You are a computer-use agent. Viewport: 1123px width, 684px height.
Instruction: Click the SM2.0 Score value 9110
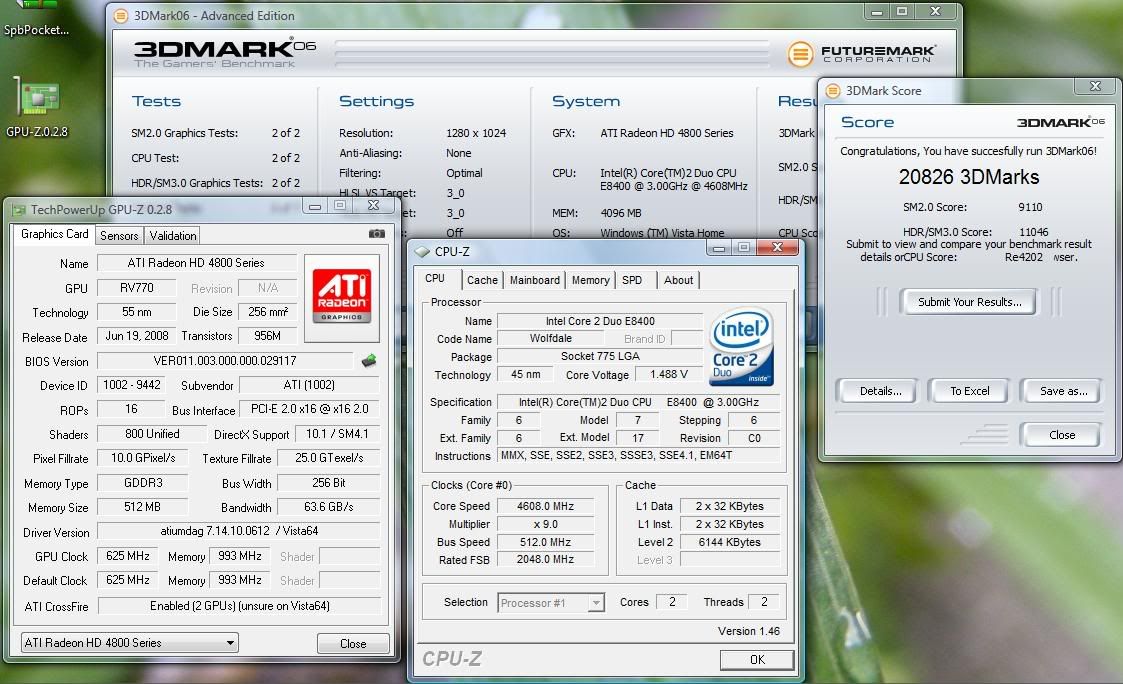point(1030,207)
